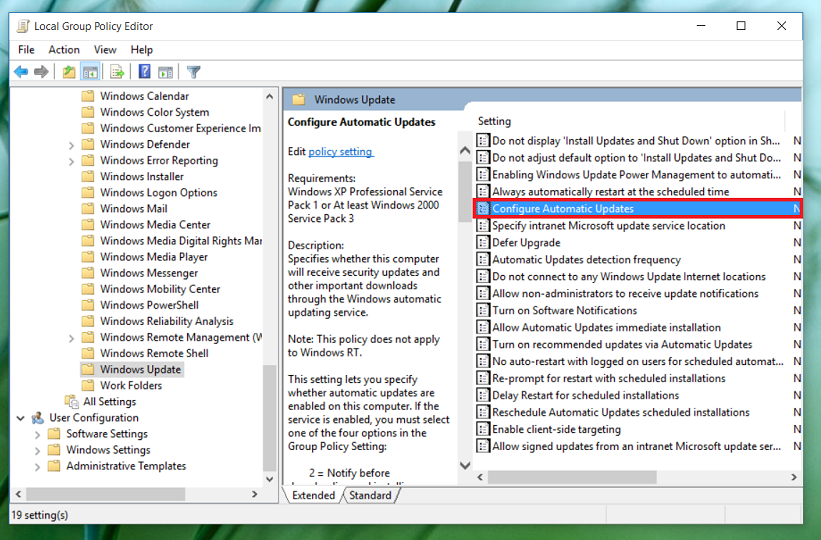Screen dimensions: 821x540
Task: Select Windows Update in the tree
Action: [140, 369]
